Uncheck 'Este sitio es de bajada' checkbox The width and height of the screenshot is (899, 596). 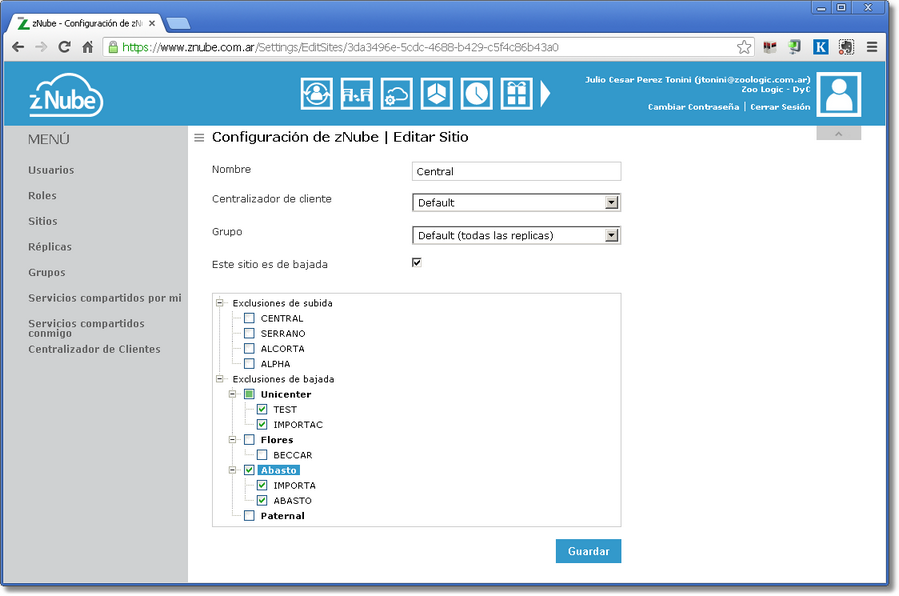pos(417,263)
